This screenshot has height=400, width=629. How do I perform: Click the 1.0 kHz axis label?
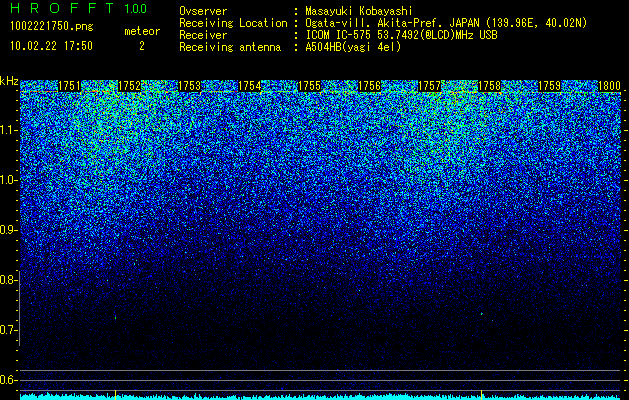point(8,180)
